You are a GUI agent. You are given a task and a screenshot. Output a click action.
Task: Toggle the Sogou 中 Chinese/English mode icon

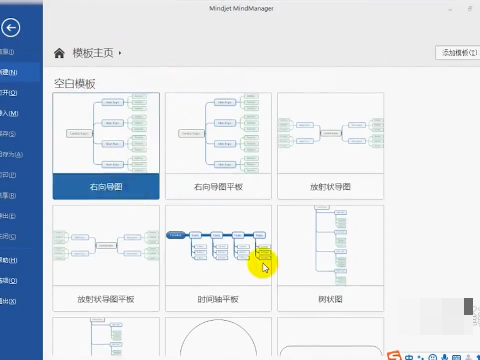(x=409, y=357)
